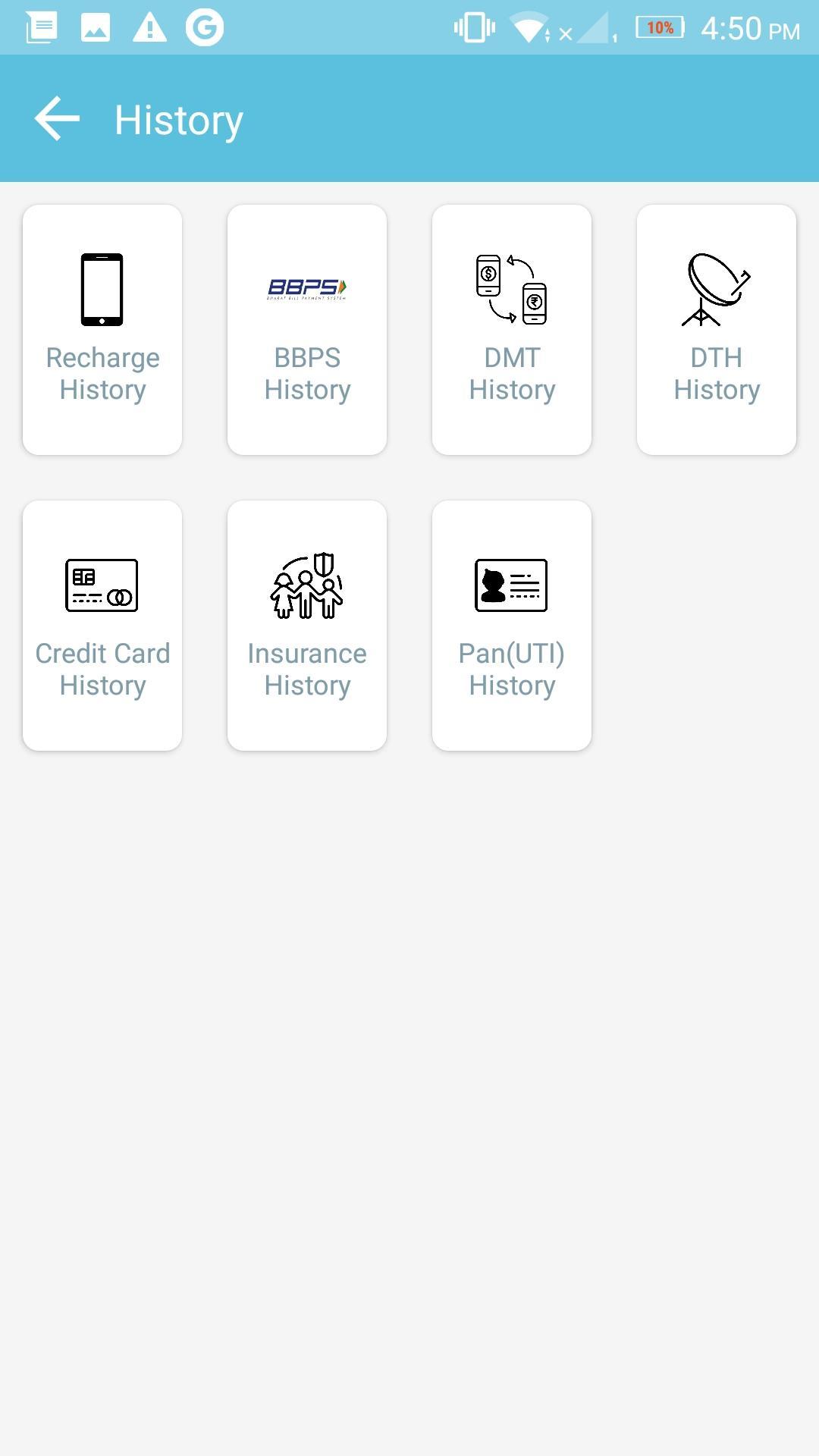
Task: Tap the mobile phone recharge icon
Action: coord(102,290)
